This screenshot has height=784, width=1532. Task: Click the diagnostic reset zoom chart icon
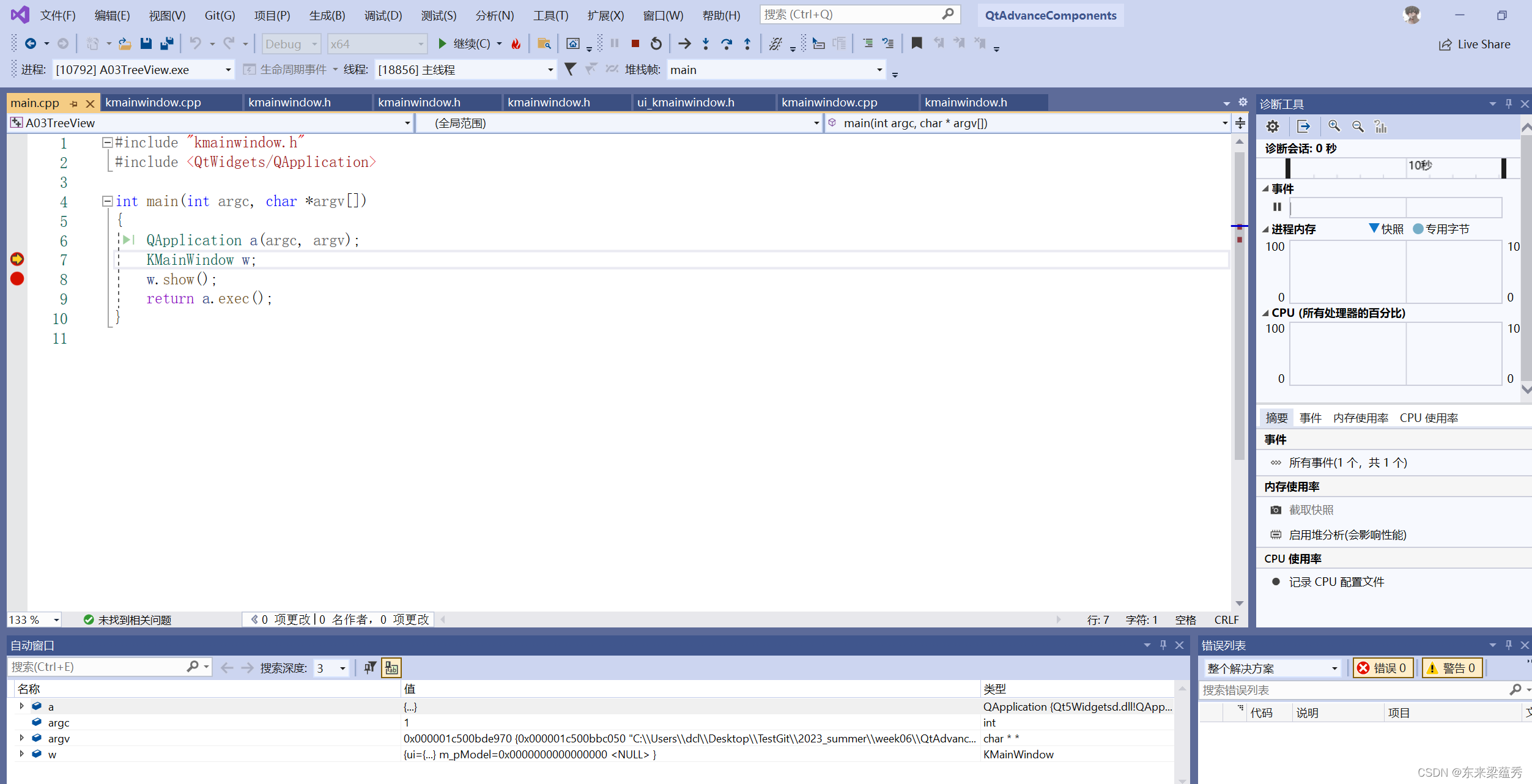click(x=1381, y=127)
